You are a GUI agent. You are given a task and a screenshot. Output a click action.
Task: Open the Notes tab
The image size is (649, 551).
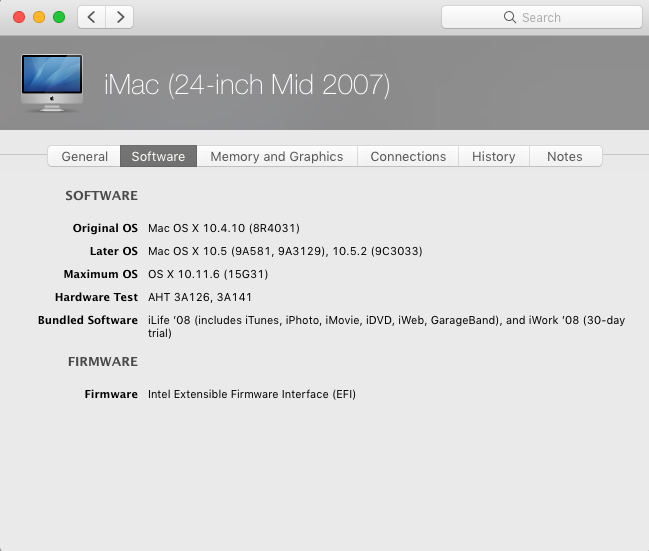565,156
